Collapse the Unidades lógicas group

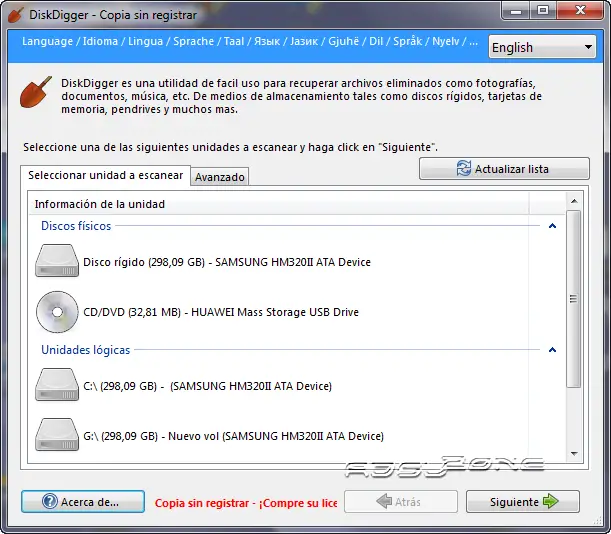pos(552,350)
